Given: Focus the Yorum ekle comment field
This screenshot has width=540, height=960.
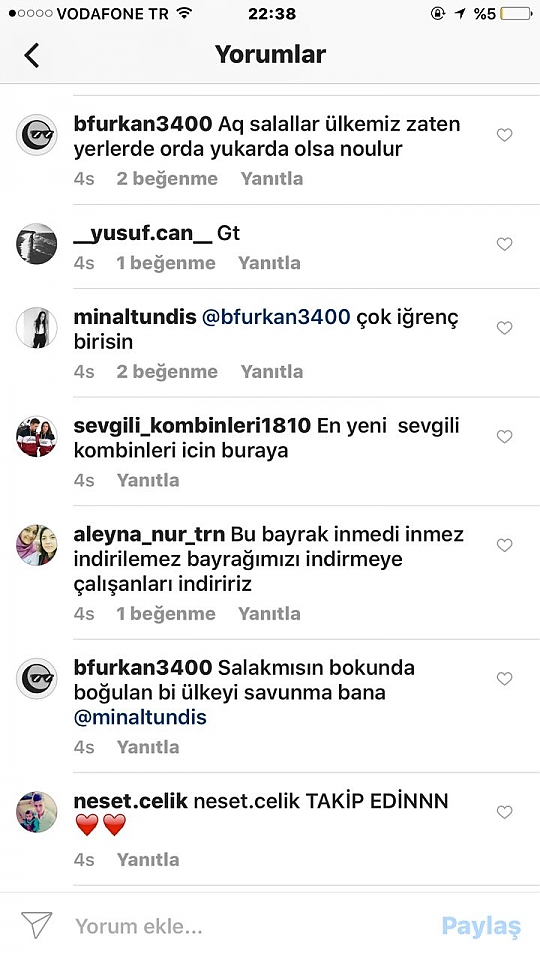Looking at the screenshot, I should 245,926.
